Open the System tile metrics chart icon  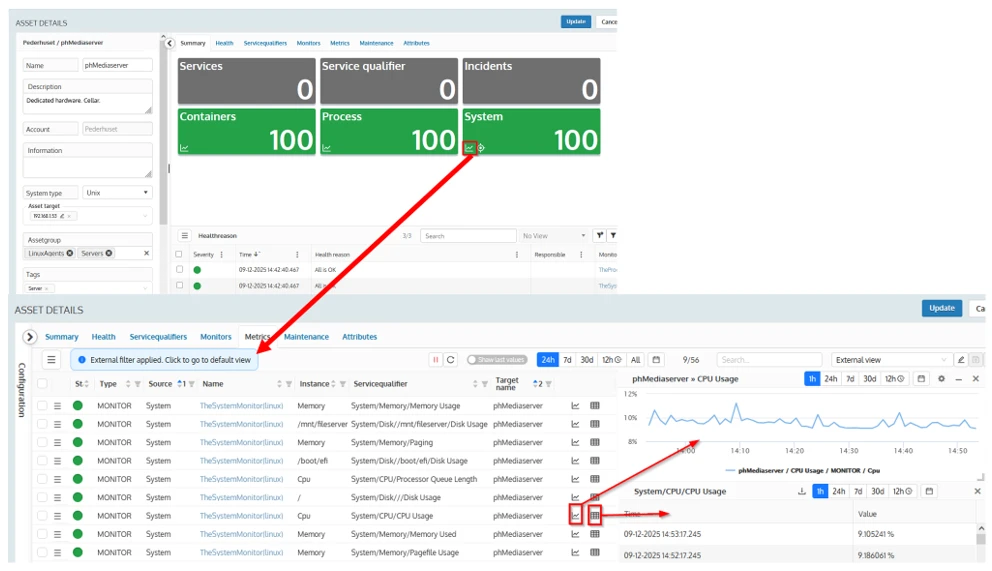click(x=469, y=148)
